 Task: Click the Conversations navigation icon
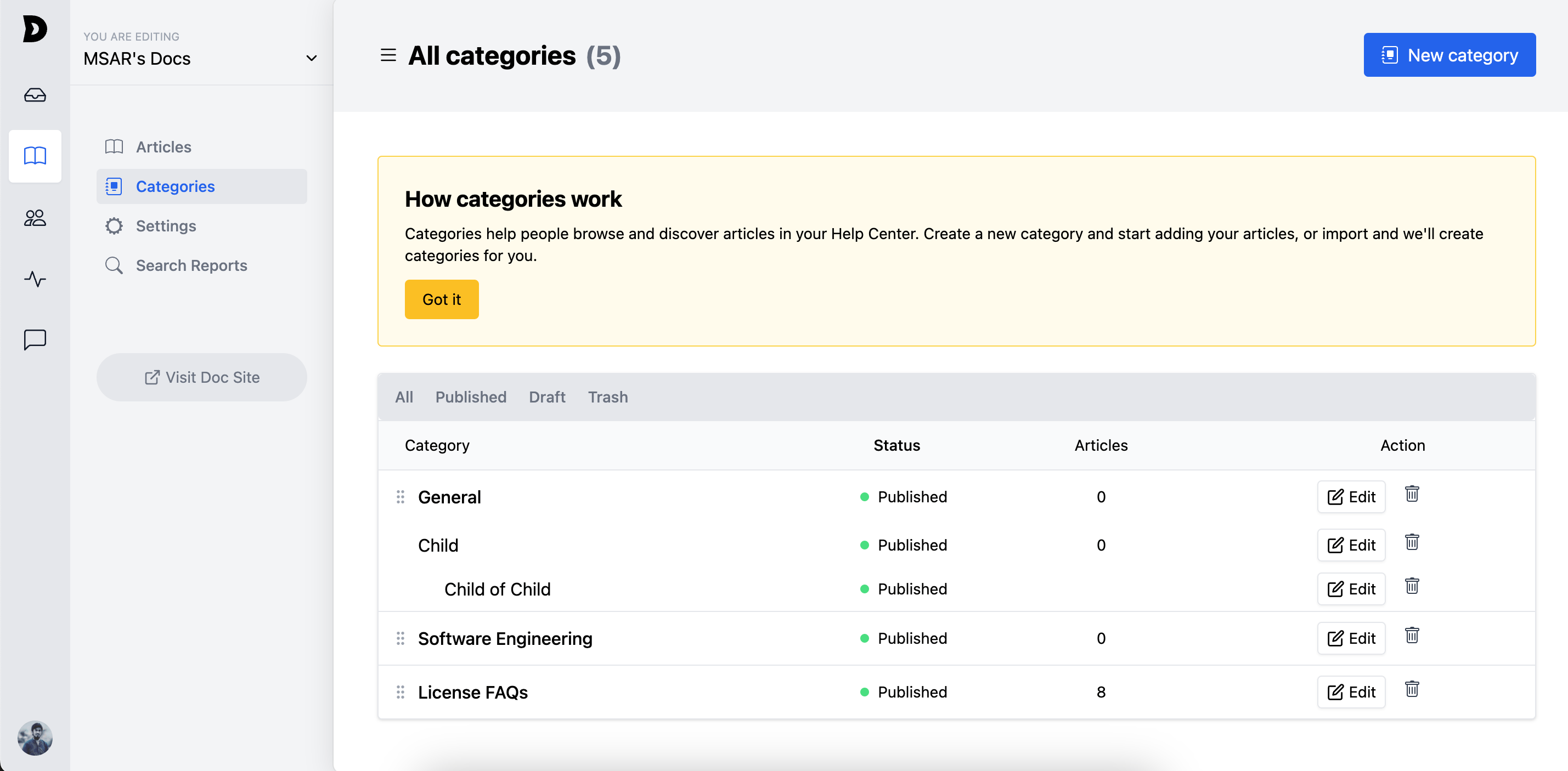[35, 340]
